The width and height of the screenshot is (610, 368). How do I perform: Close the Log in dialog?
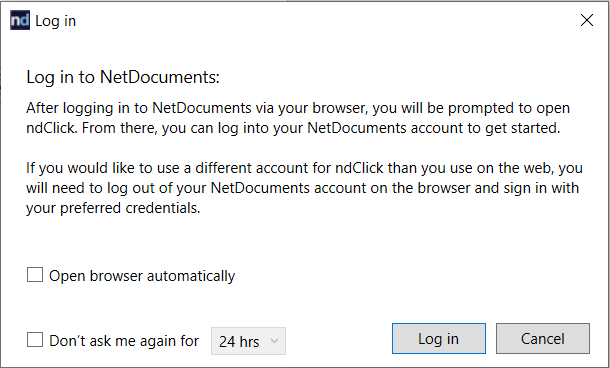(x=587, y=20)
